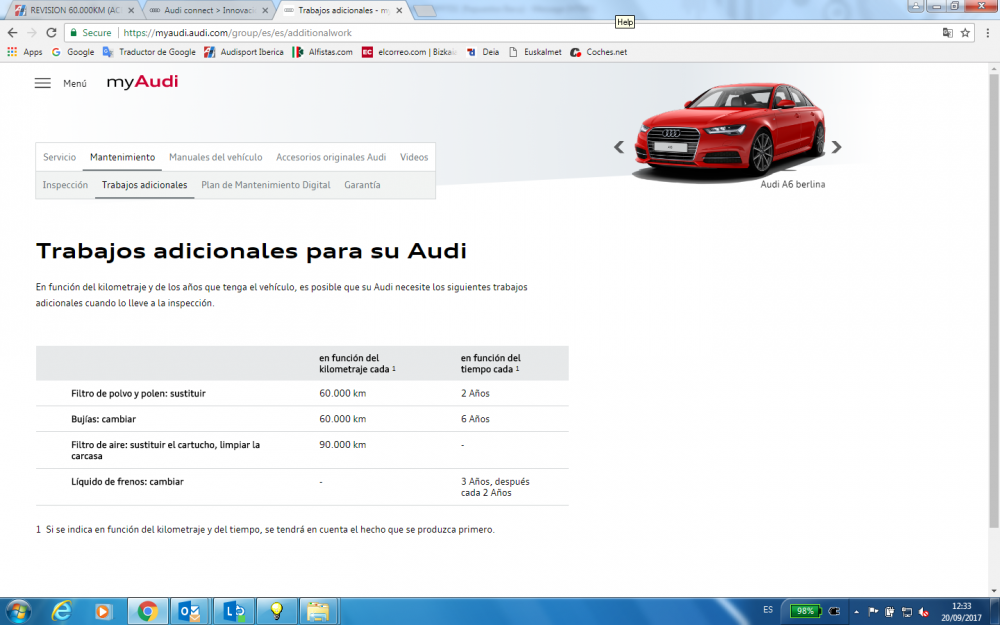
Task: Click the browser back arrow
Action: (13, 33)
